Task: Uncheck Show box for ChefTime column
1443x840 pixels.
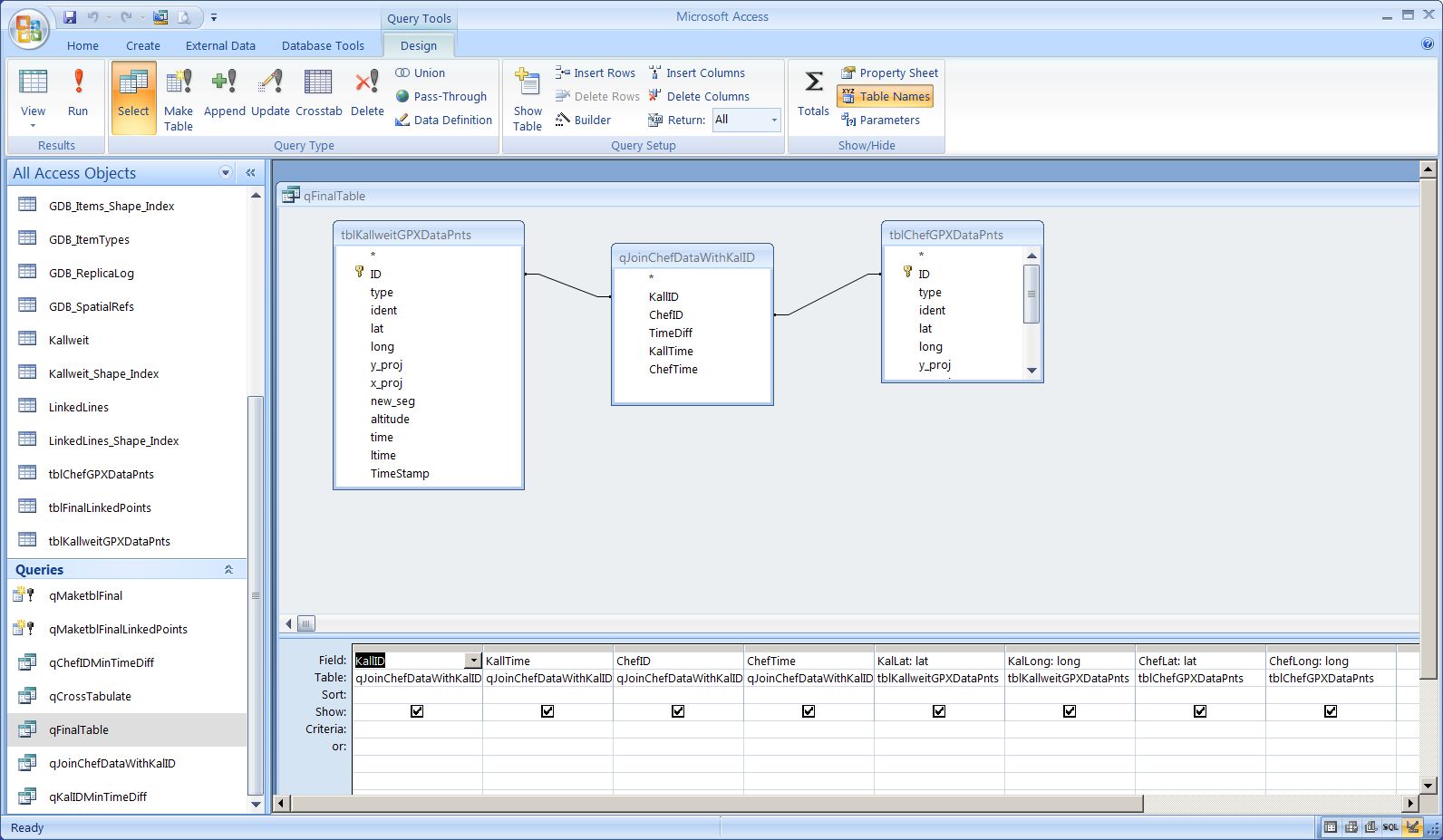Action: point(809,711)
